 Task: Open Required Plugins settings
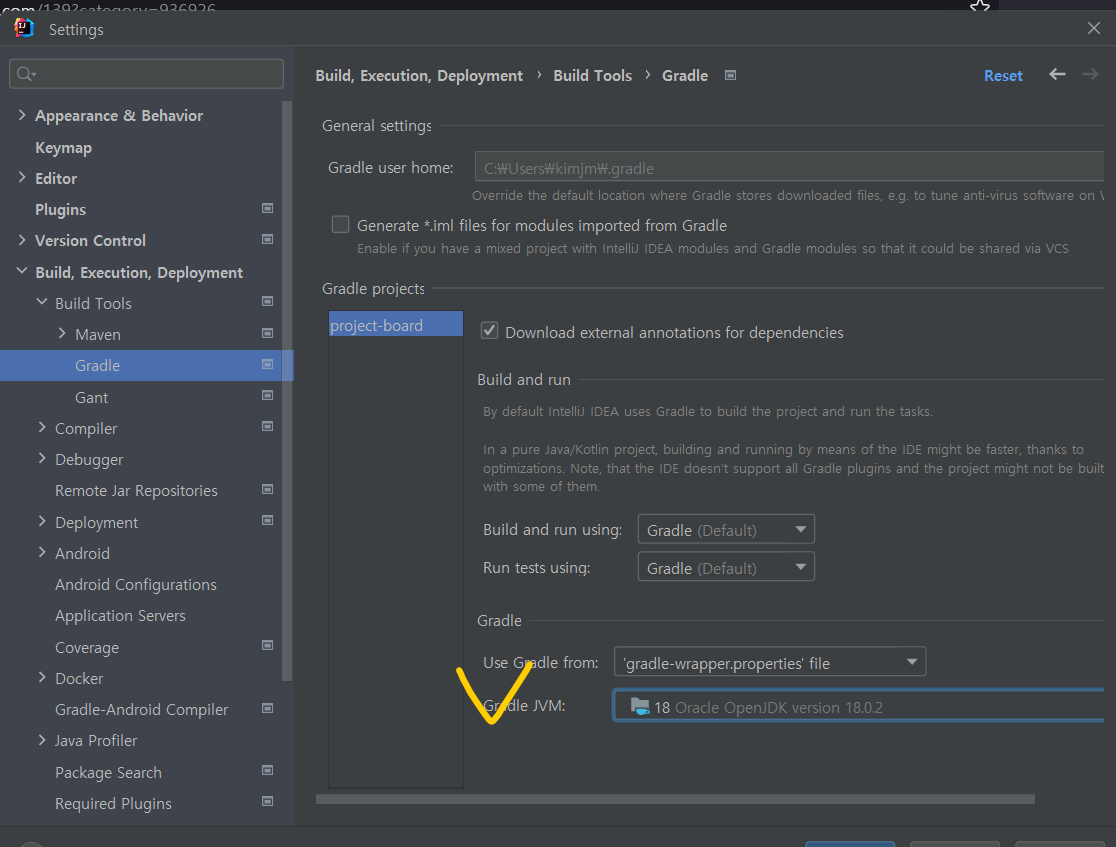(x=113, y=804)
